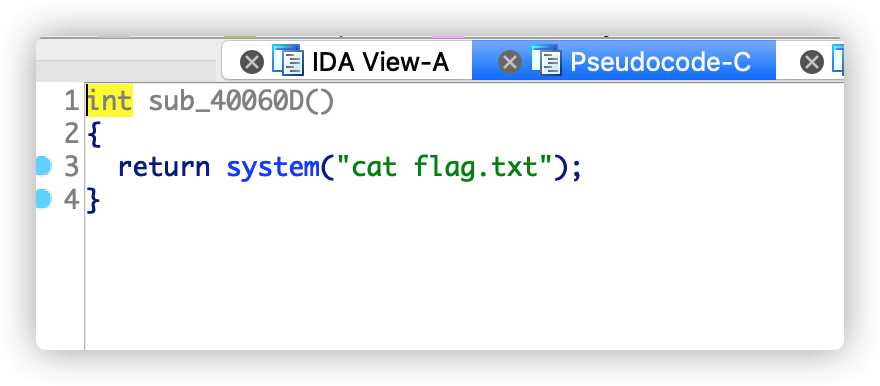Toggle the breakpoint dot on line 3
The width and height of the screenshot is (880, 386).
coord(43,166)
